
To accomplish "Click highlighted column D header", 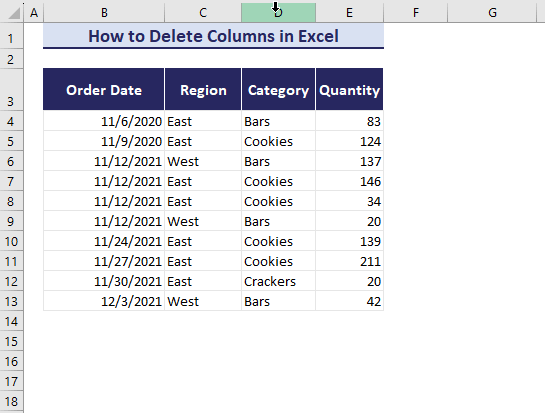I will click(278, 13).
